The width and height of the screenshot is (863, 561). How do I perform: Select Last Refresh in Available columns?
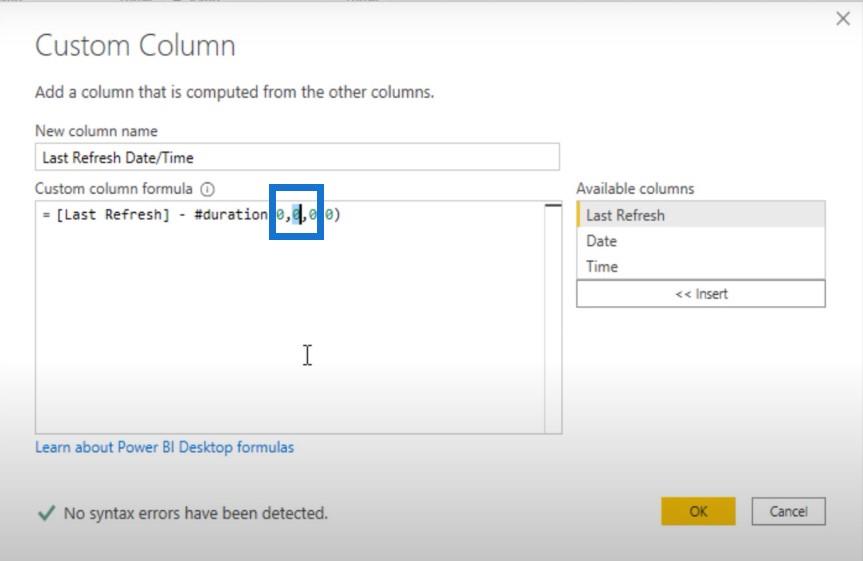pyautogui.click(x=701, y=215)
